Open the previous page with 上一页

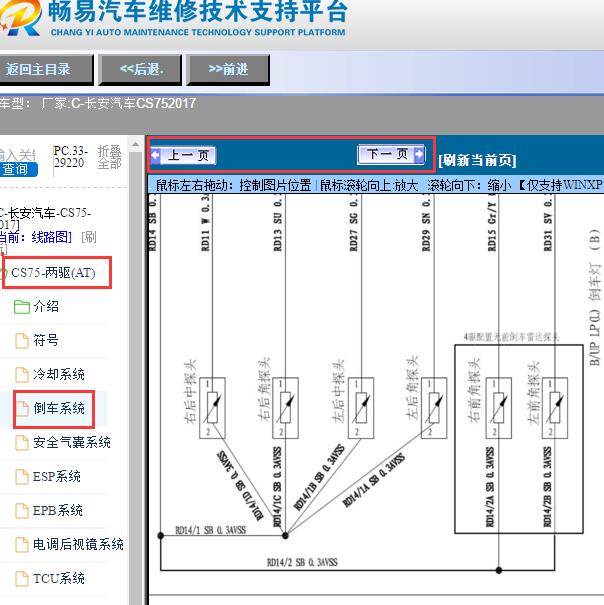tap(183, 155)
